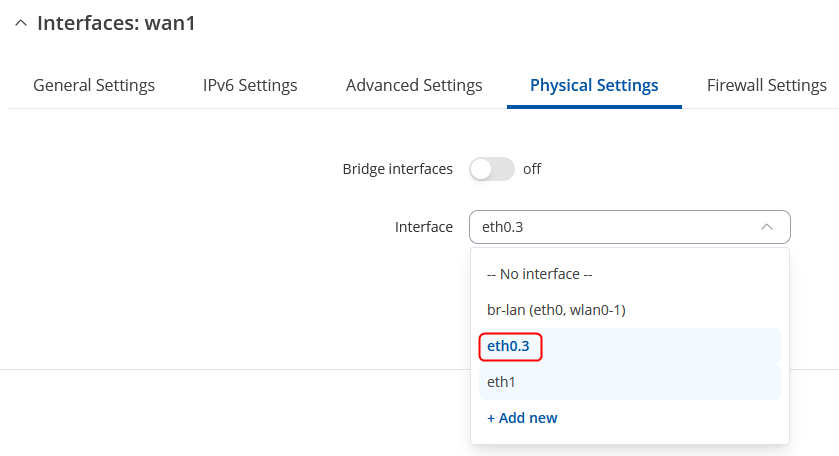
Task: Select the Physical Settings tab
Action: point(594,85)
